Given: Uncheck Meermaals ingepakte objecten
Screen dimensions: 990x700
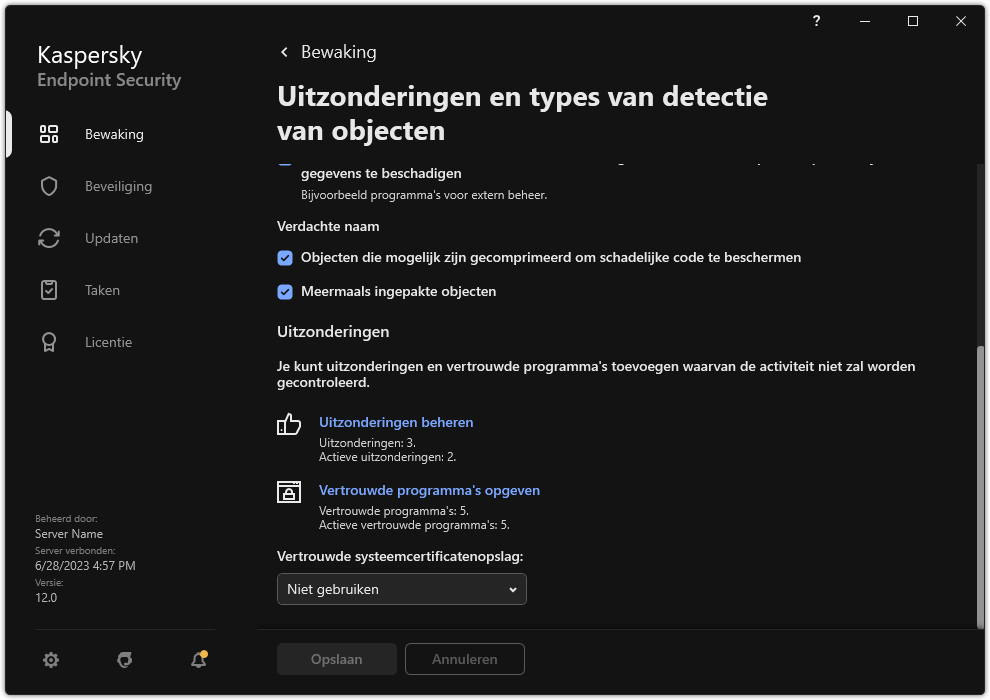Looking at the screenshot, I should [284, 291].
